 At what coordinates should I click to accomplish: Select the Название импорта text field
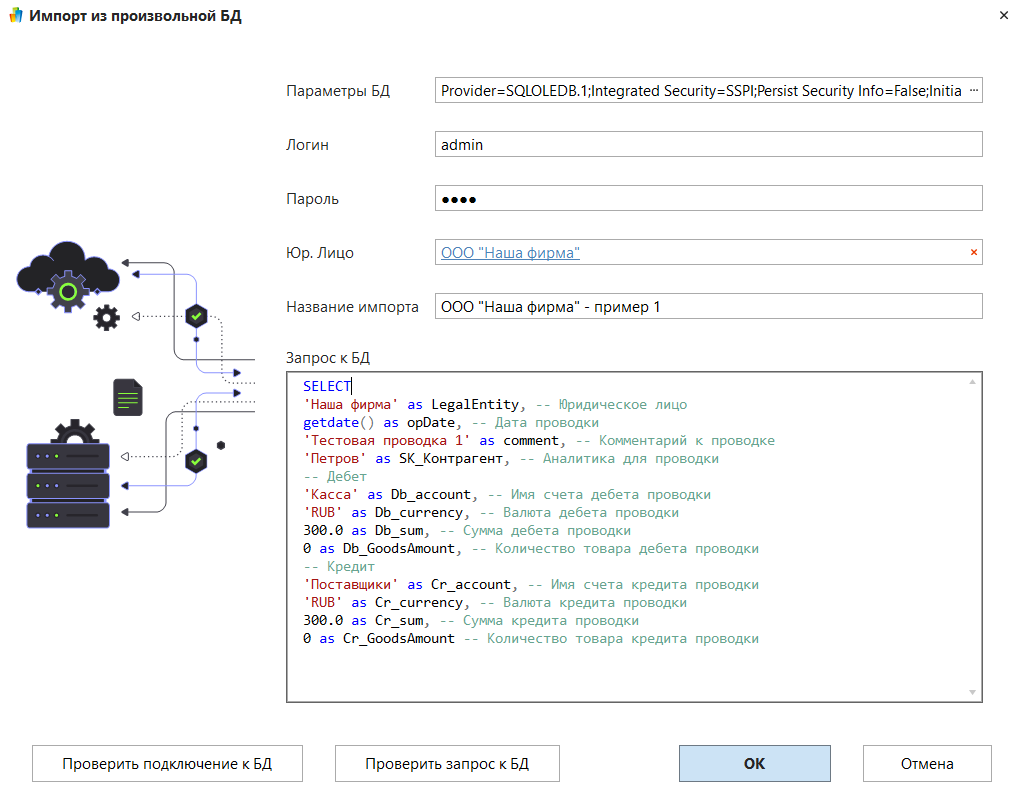(x=708, y=306)
